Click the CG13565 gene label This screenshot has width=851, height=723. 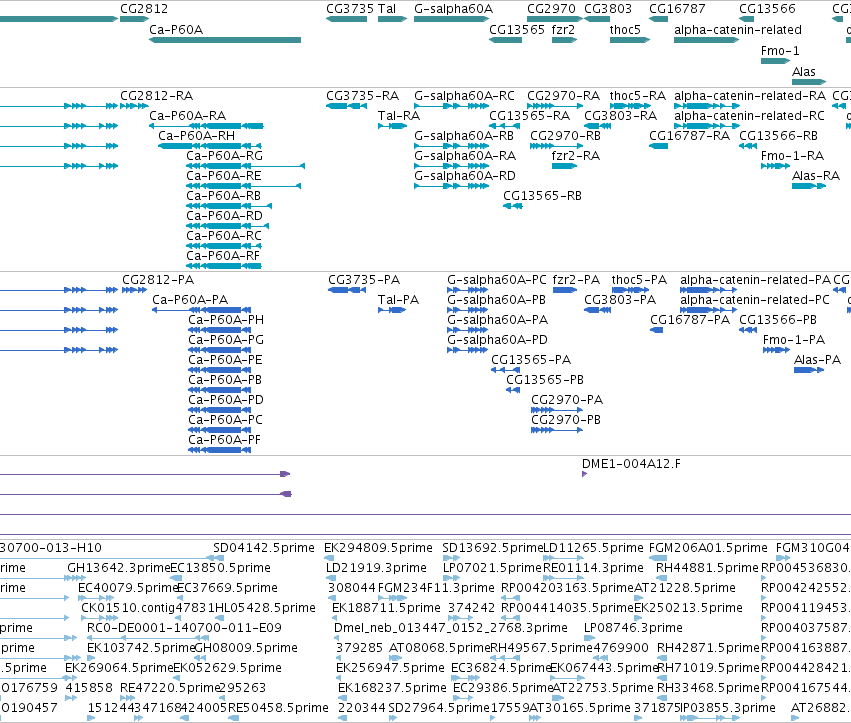(x=517, y=29)
